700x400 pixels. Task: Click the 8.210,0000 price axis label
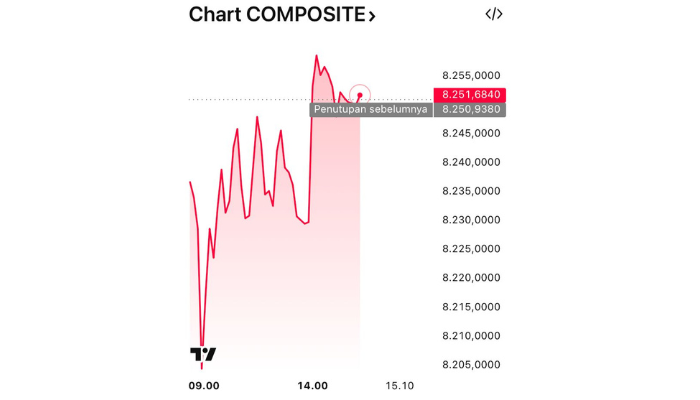point(471,336)
